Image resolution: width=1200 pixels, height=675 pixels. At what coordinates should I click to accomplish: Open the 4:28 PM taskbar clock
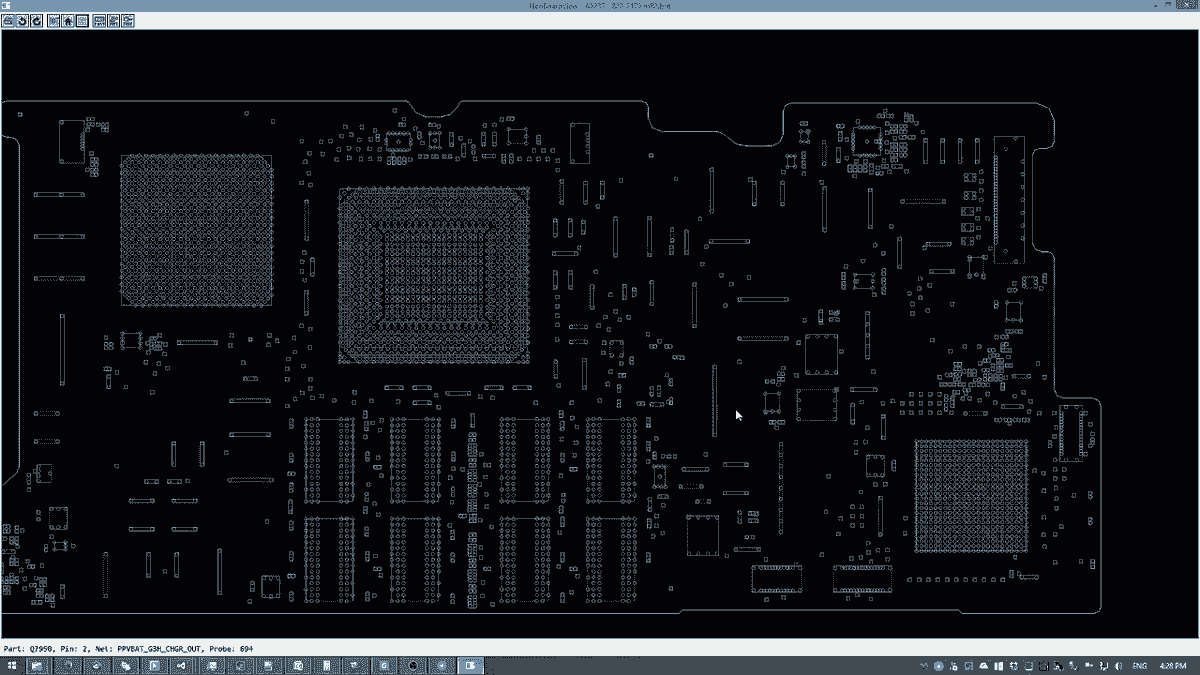coord(1172,666)
